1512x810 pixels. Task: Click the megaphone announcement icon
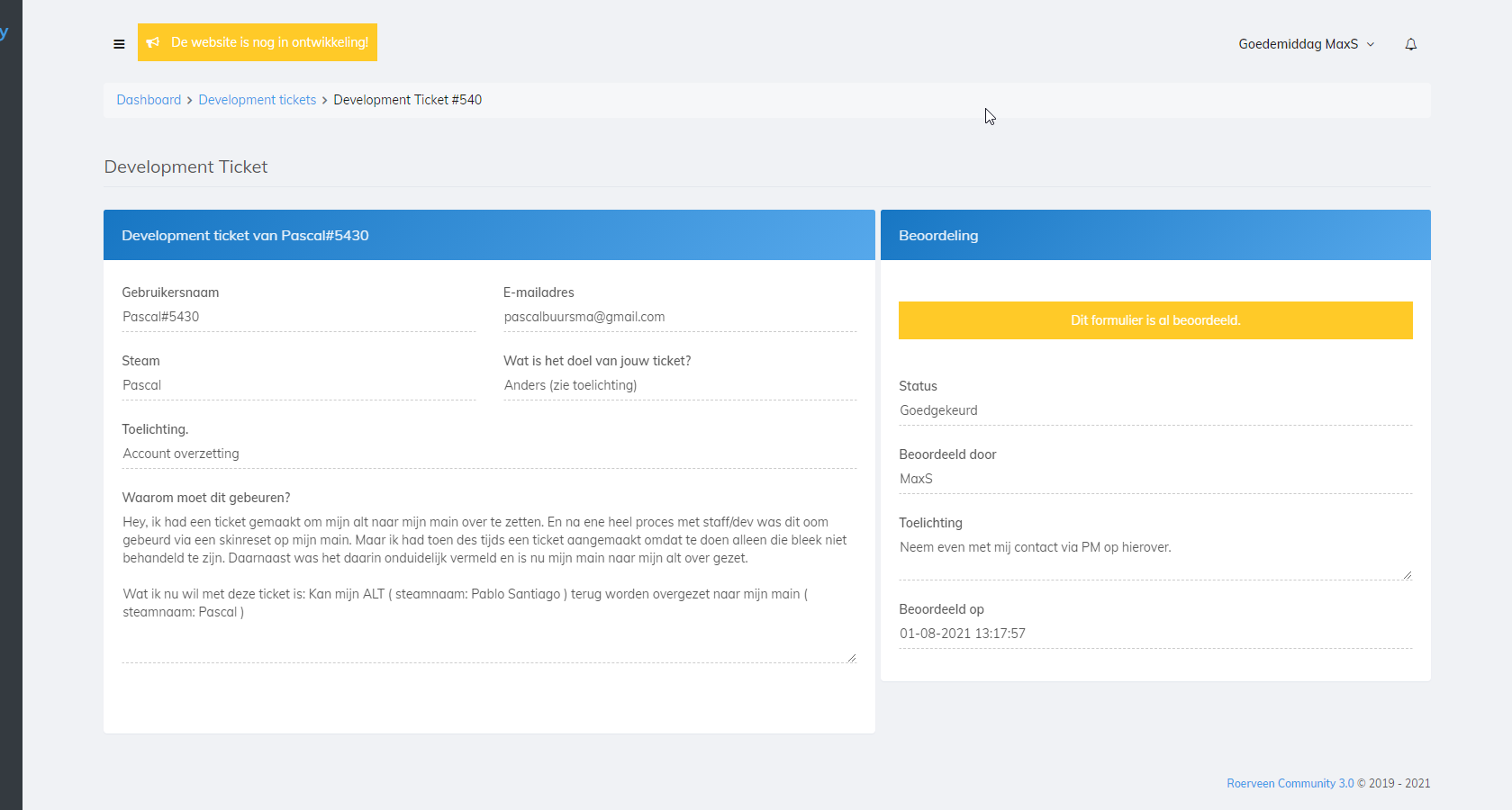click(153, 42)
